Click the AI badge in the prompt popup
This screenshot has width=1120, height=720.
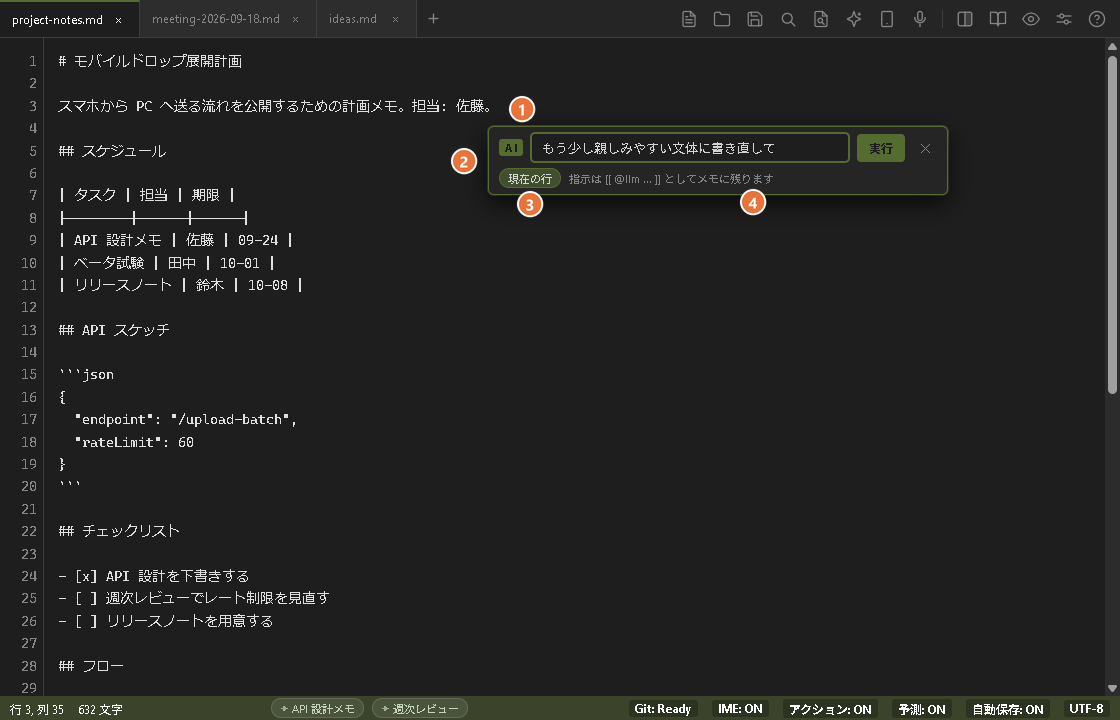[511, 148]
